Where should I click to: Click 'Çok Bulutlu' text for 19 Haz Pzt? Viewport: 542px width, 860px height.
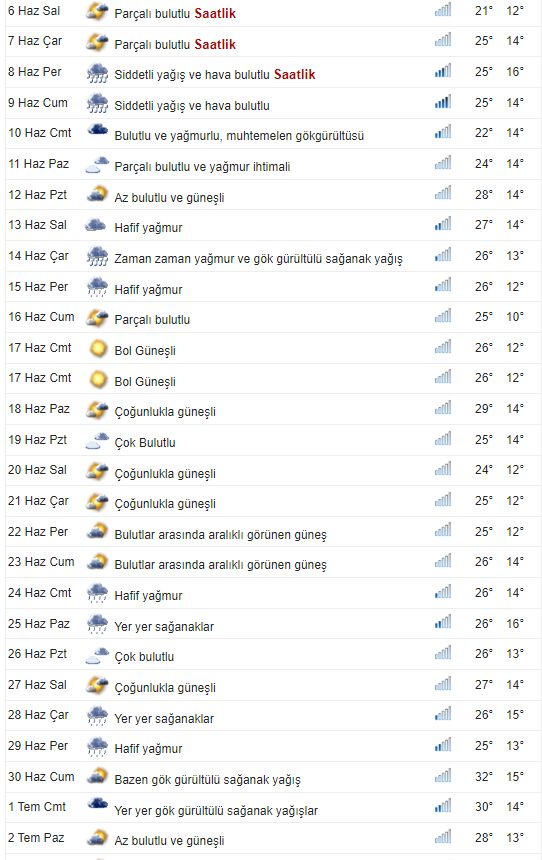tap(145, 443)
